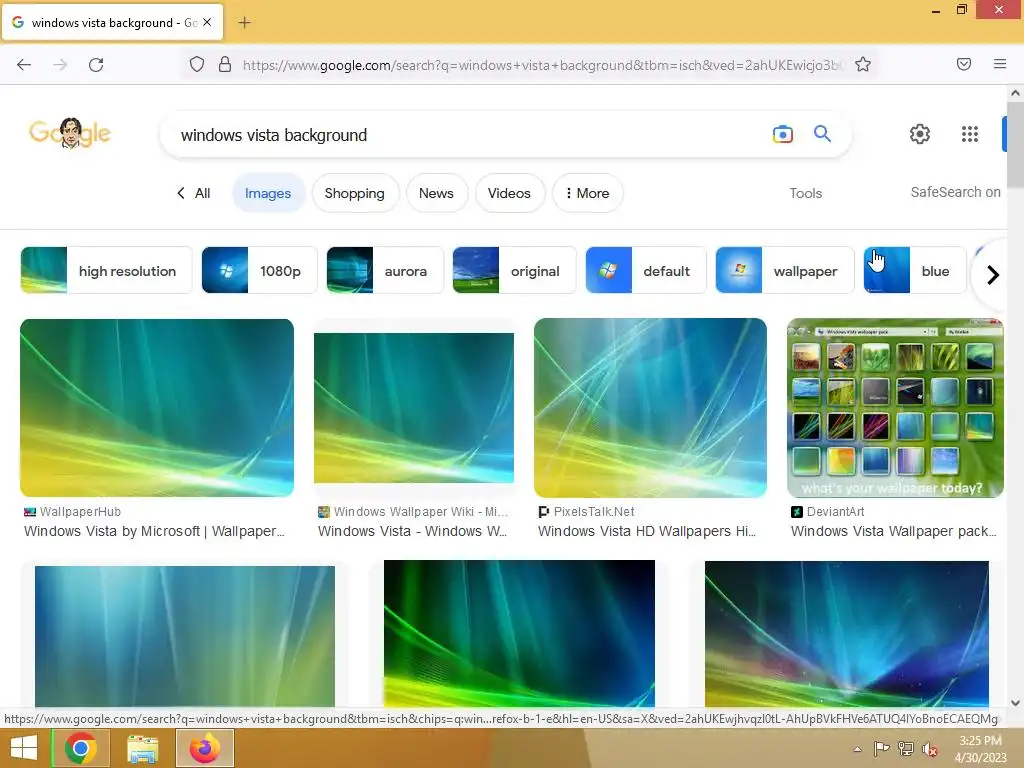The image size is (1024, 768).
Task: Bookmark this page with the star
Action: pos(863,64)
